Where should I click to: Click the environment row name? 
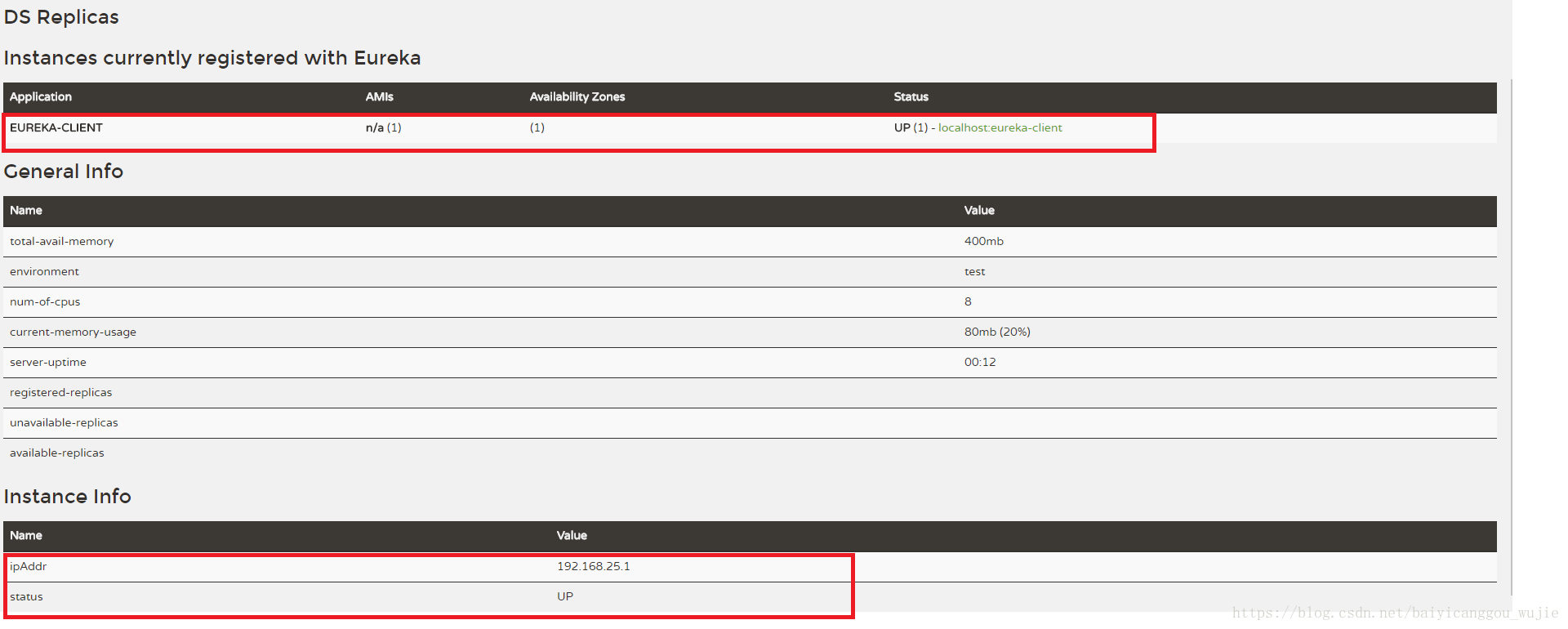tap(45, 271)
